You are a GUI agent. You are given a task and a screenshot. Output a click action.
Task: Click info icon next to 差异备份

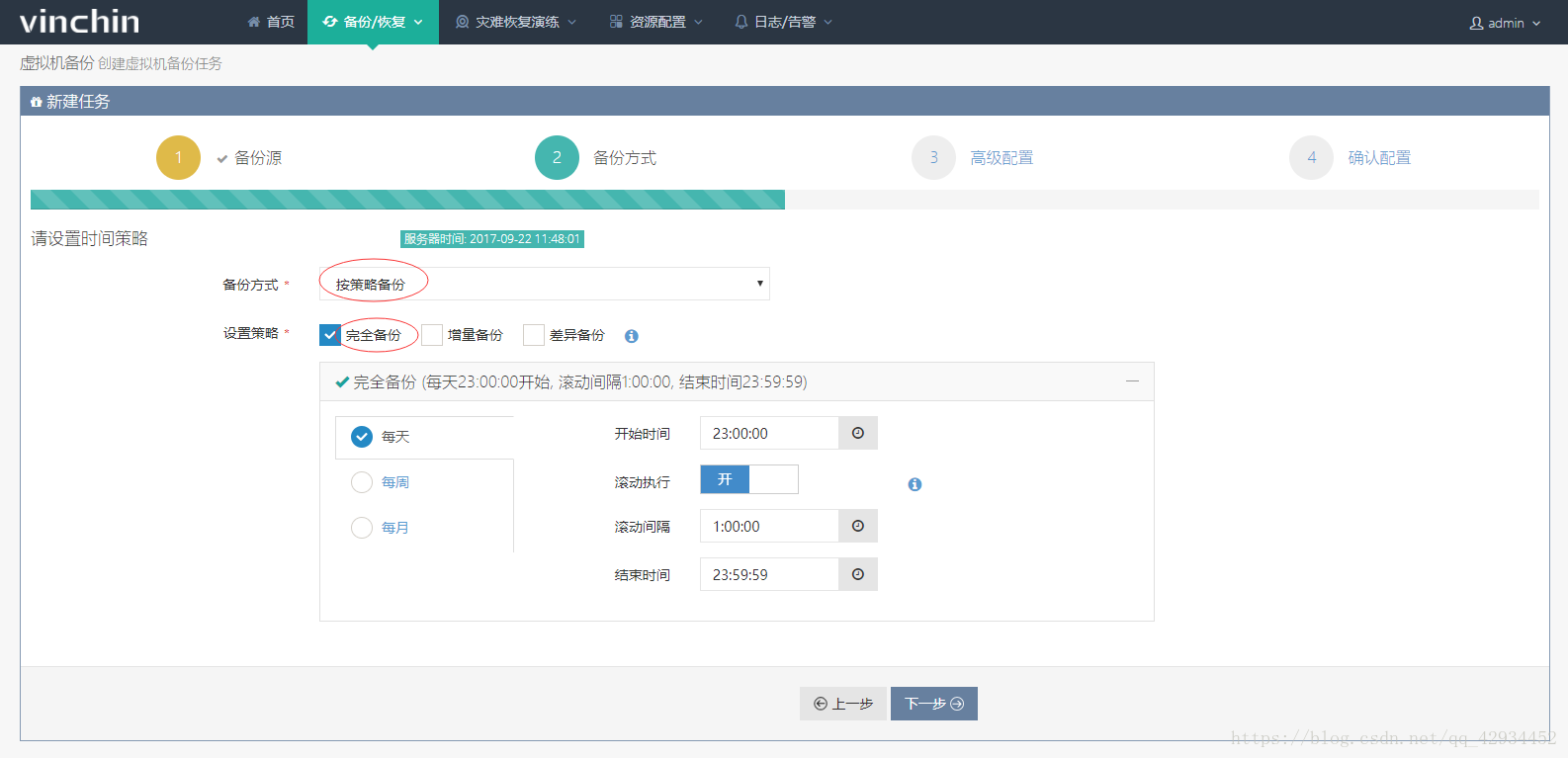click(x=631, y=336)
